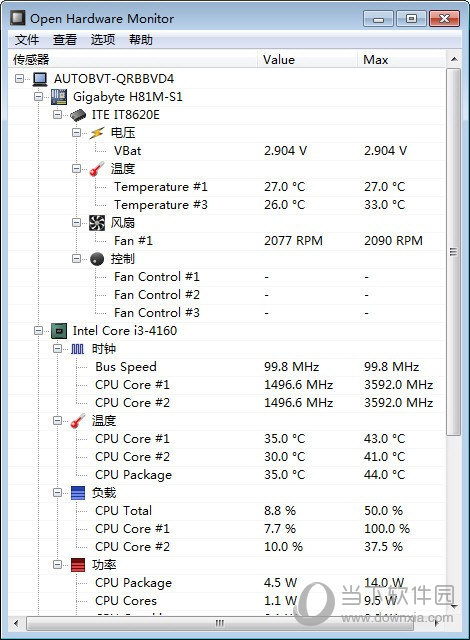Click the red power icon beside 功率

click(x=78, y=565)
